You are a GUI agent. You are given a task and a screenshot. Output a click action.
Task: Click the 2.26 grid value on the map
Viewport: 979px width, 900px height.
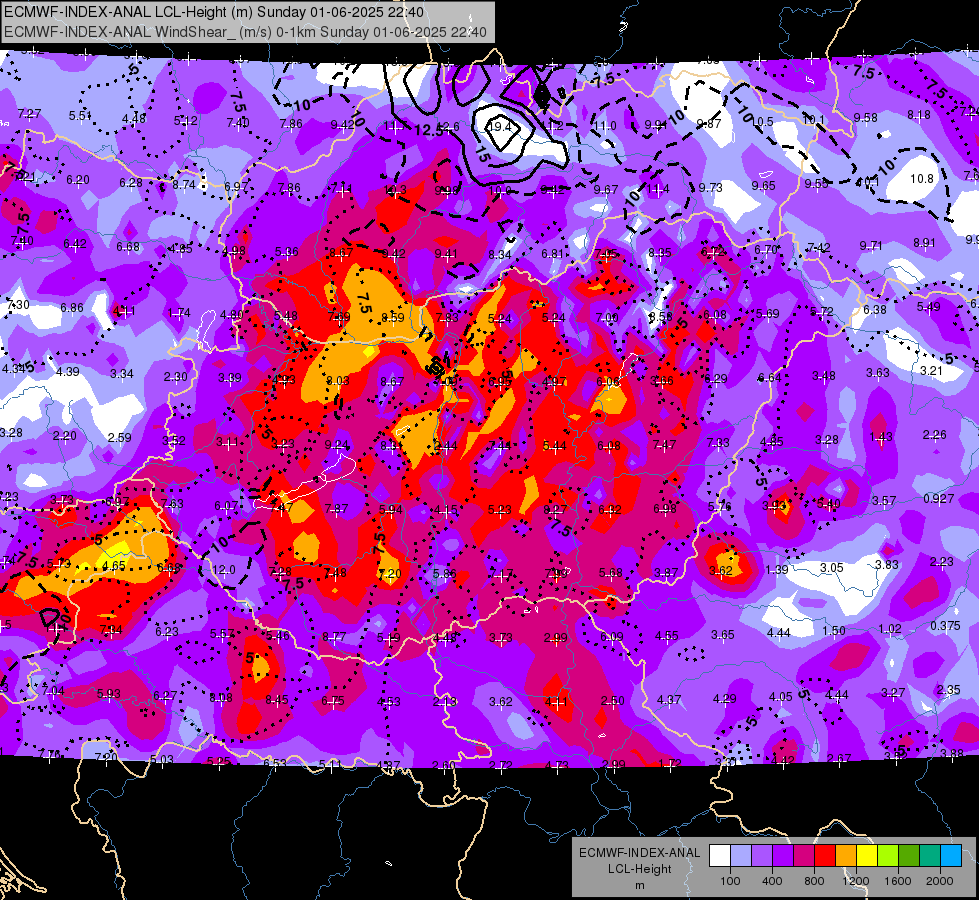coord(935,434)
